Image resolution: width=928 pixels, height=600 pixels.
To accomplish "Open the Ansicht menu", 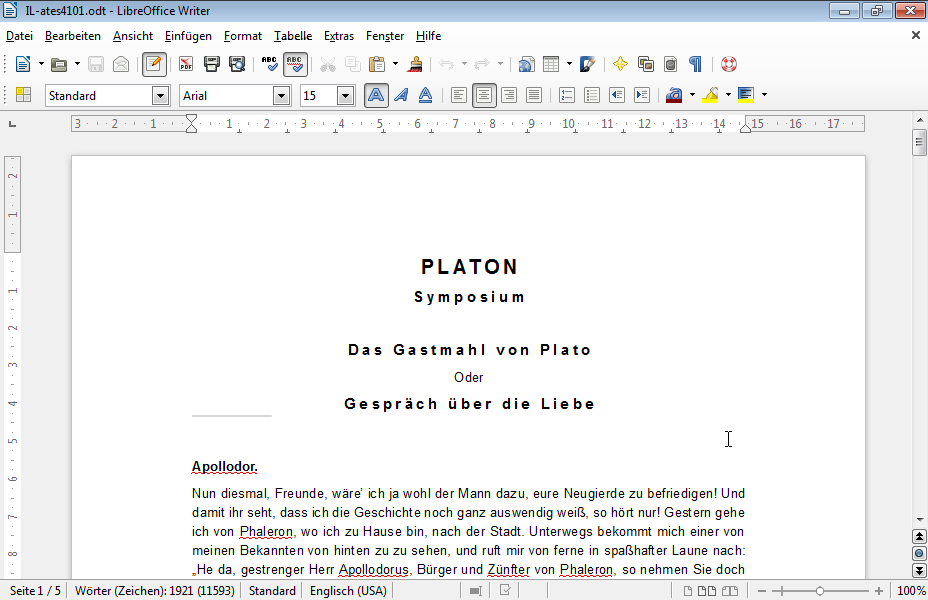I will tap(133, 36).
